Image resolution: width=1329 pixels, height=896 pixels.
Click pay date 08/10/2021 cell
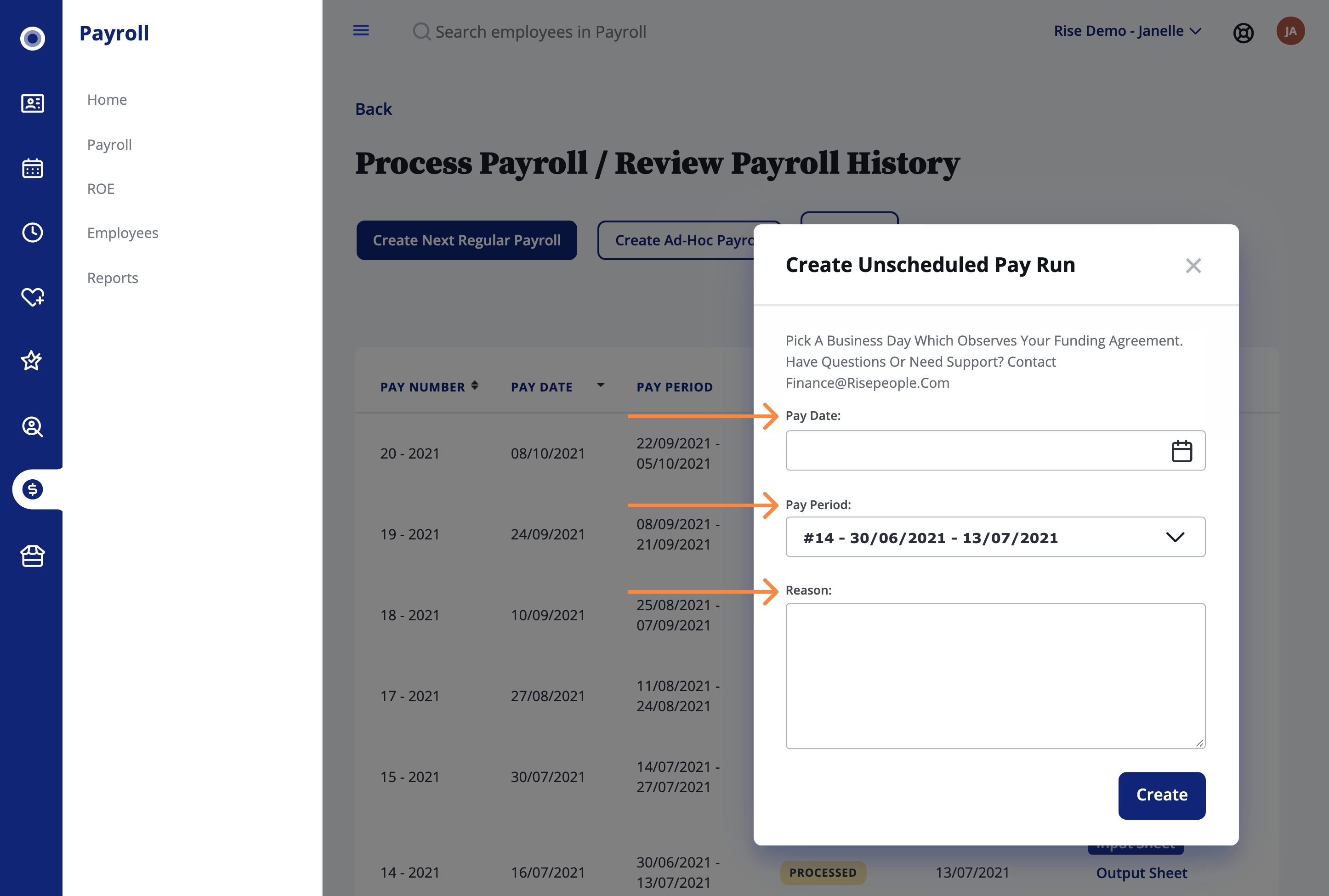coord(547,453)
